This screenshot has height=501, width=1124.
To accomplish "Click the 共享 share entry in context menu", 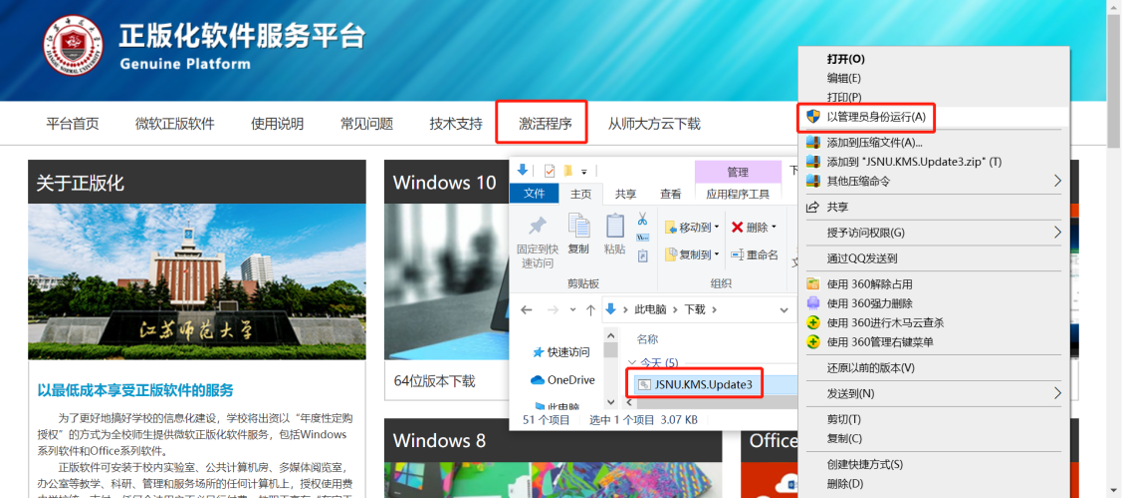I will pos(837,206).
